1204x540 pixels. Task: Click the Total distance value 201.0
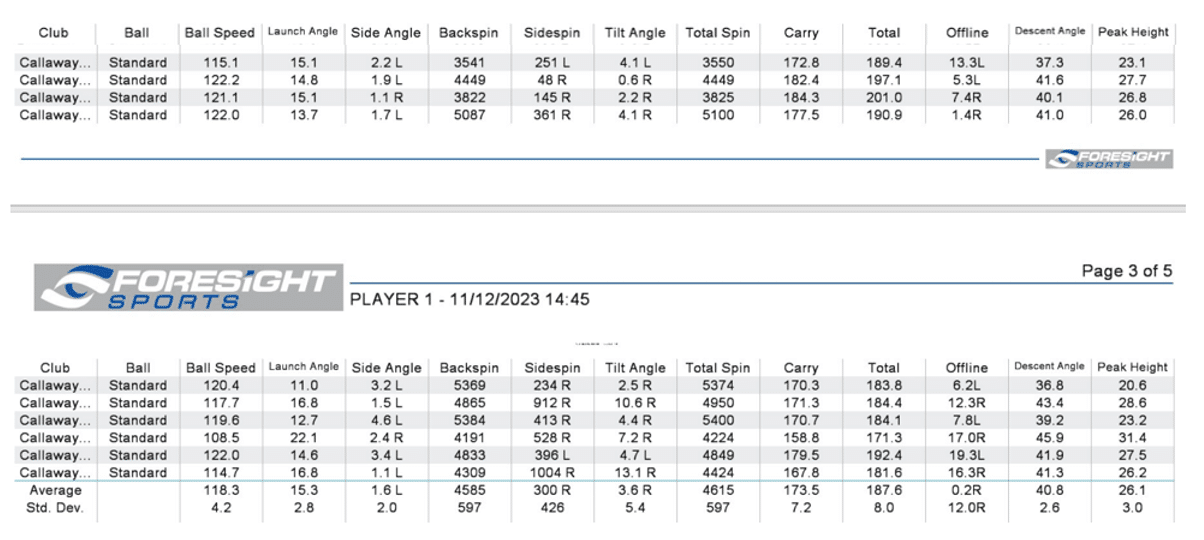(x=884, y=97)
